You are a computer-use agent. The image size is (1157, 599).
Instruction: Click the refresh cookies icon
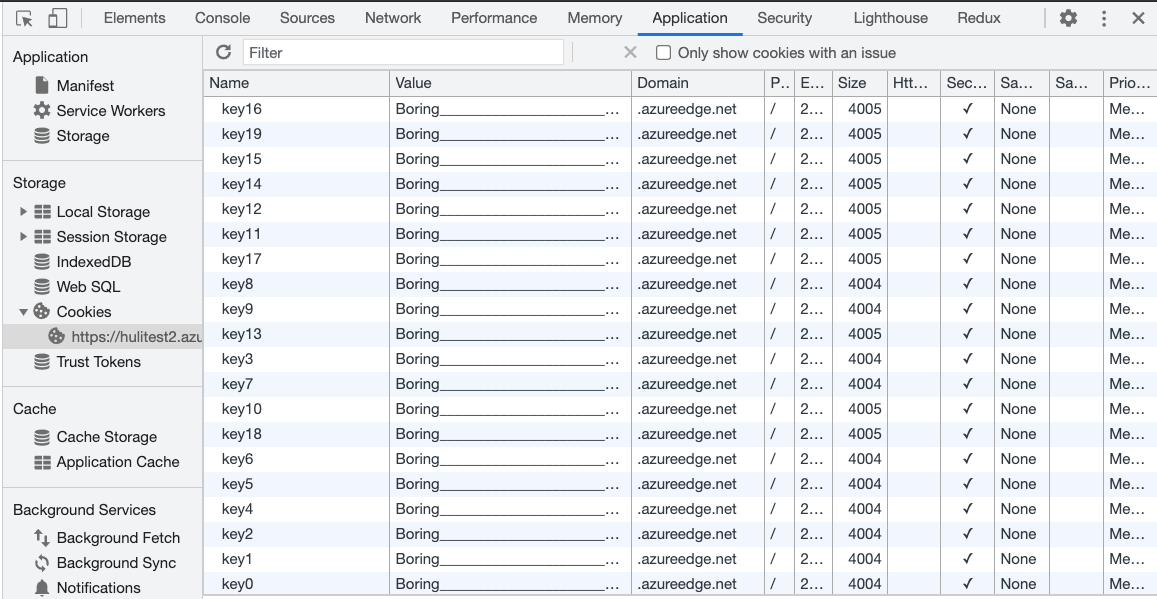click(x=224, y=52)
